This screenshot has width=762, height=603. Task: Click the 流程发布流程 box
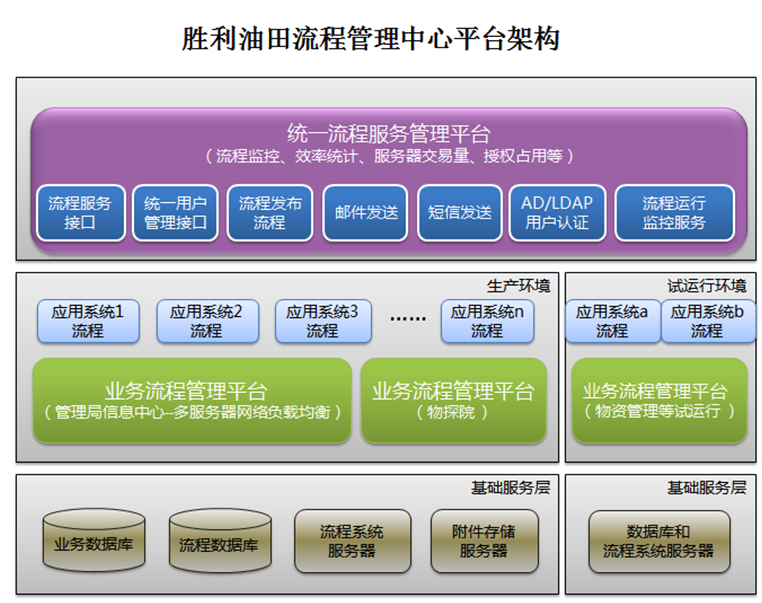point(270,213)
